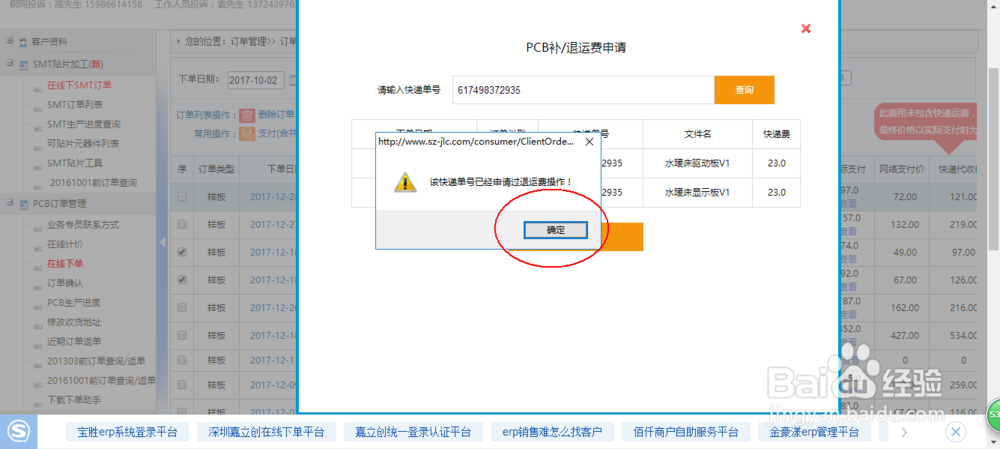Image resolution: width=1000 pixels, height=449 pixels.
Task: Expand the 客户资料 tree node
Action: [10, 41]
